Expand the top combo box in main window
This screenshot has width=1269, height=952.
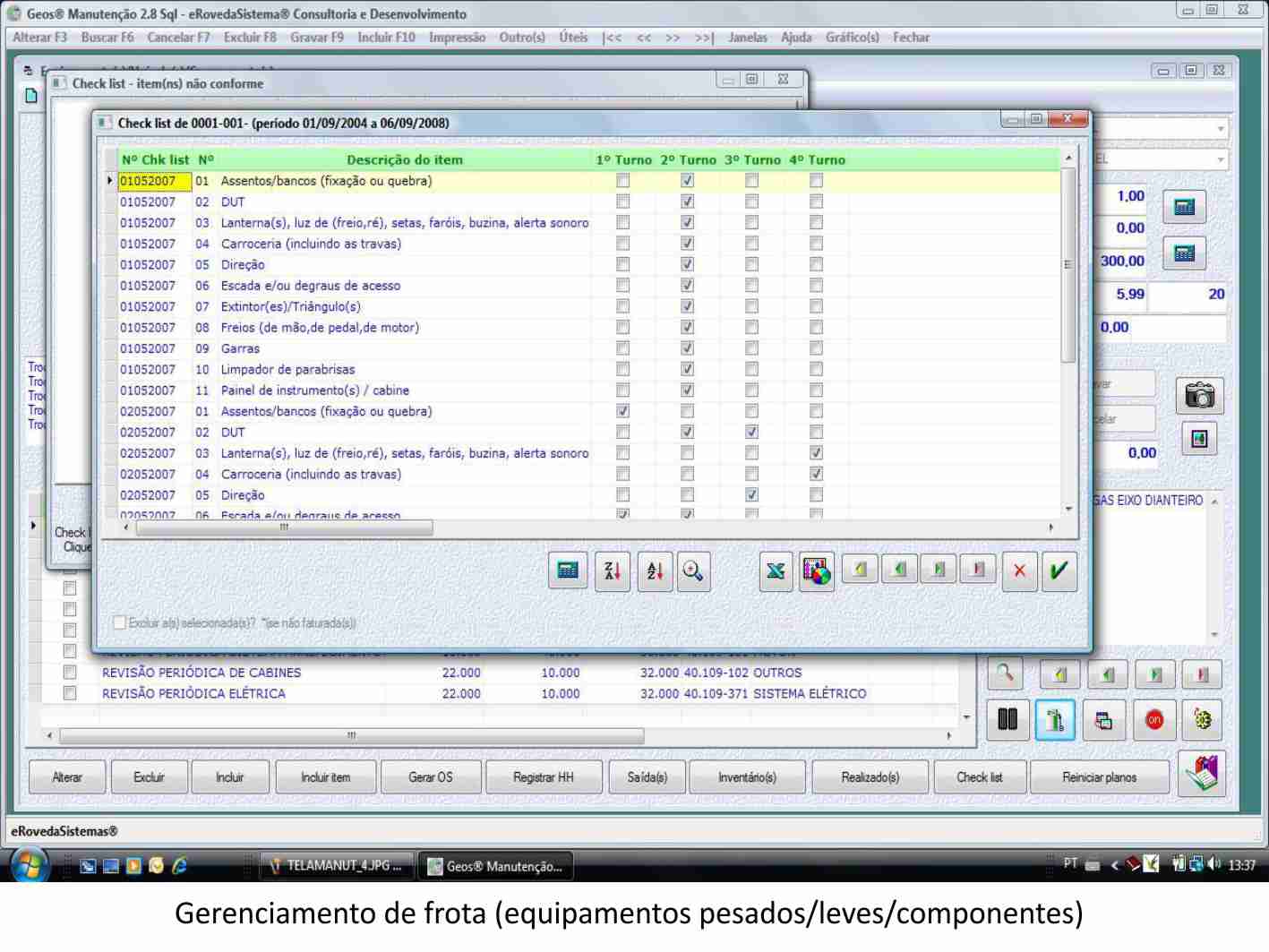pos(1220,129)
